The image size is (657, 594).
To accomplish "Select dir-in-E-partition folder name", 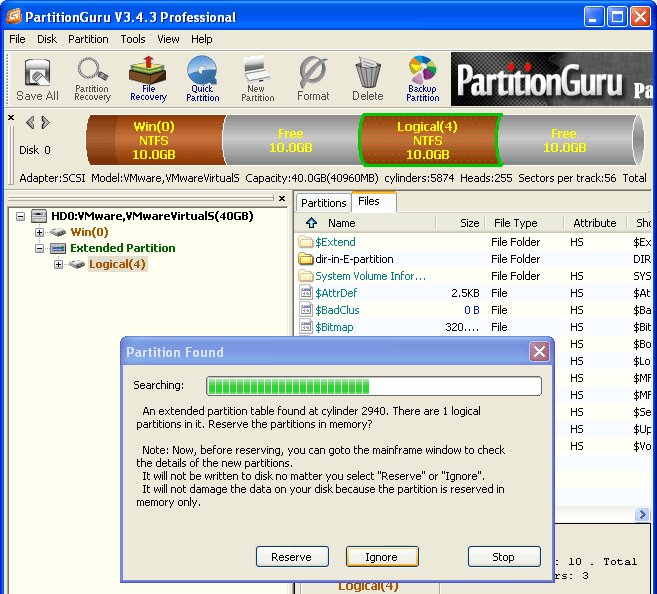I will click(354, 259).
